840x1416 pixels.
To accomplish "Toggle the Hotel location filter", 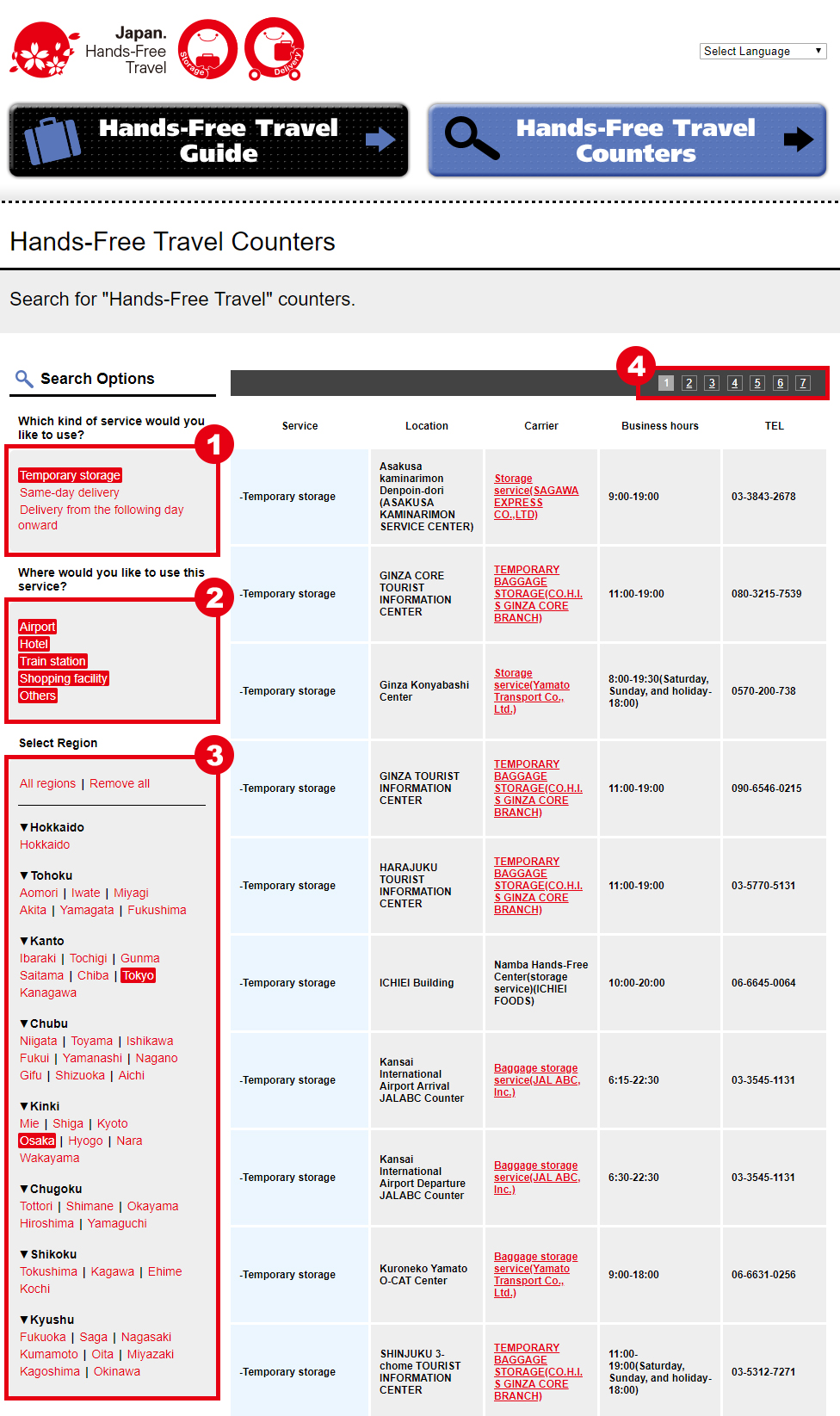I will pyautogui.click(x=34, y=644).
